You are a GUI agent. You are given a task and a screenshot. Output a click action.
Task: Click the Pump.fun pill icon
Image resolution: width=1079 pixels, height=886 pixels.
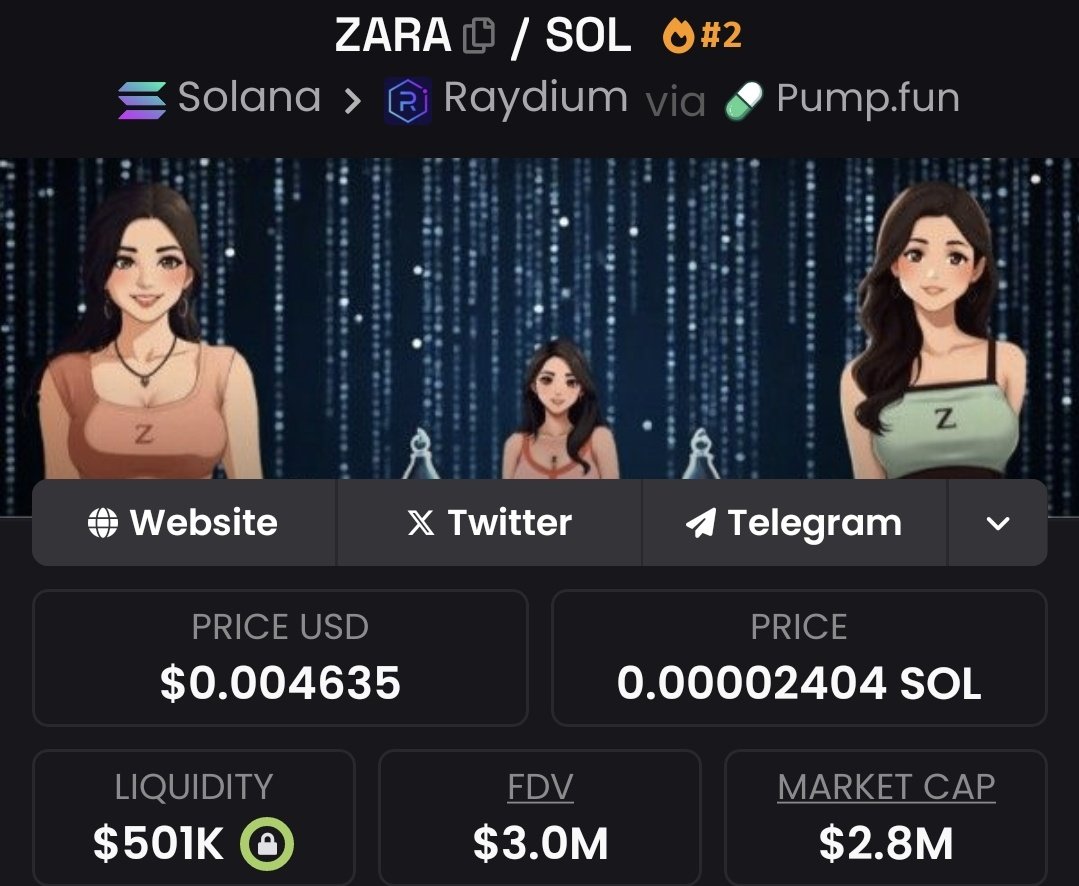click(x=744, y=101)
